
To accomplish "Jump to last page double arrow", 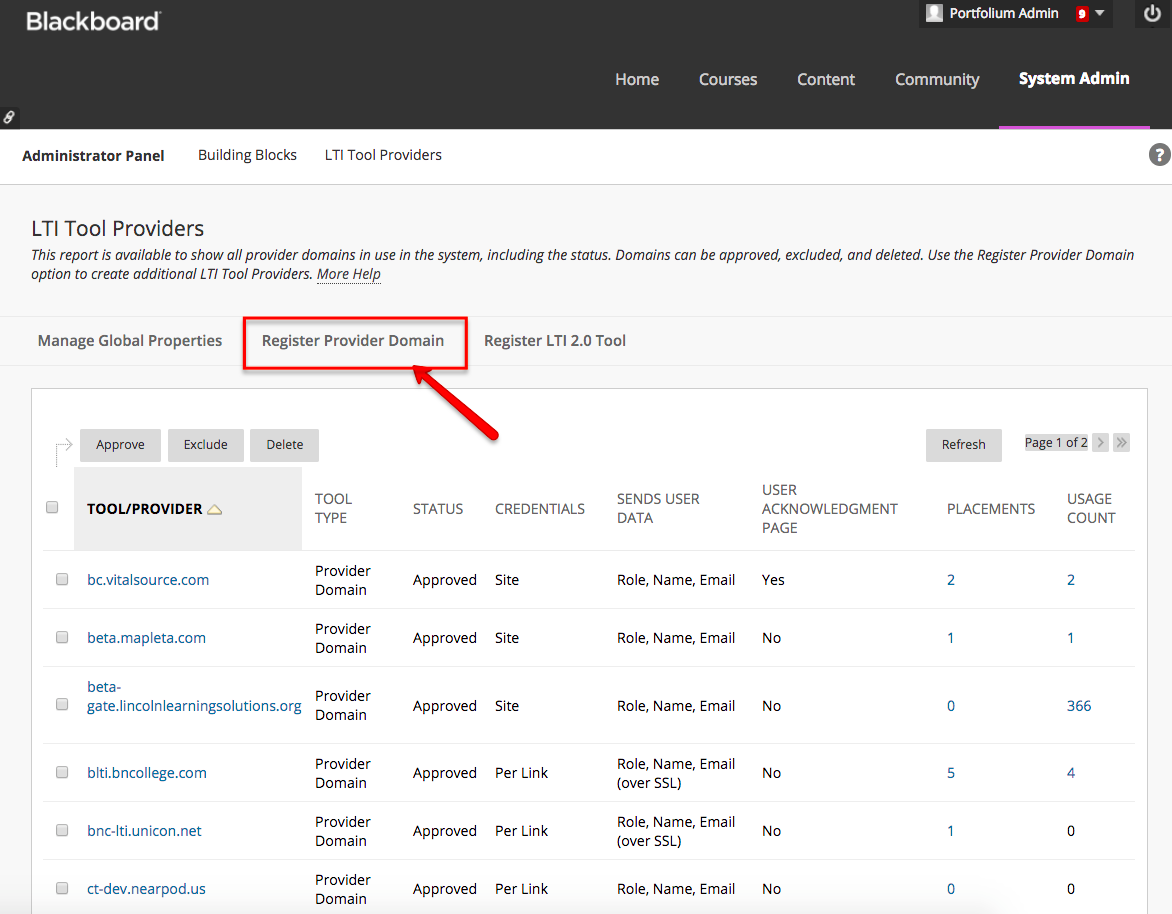I will tap(1121, 443).
